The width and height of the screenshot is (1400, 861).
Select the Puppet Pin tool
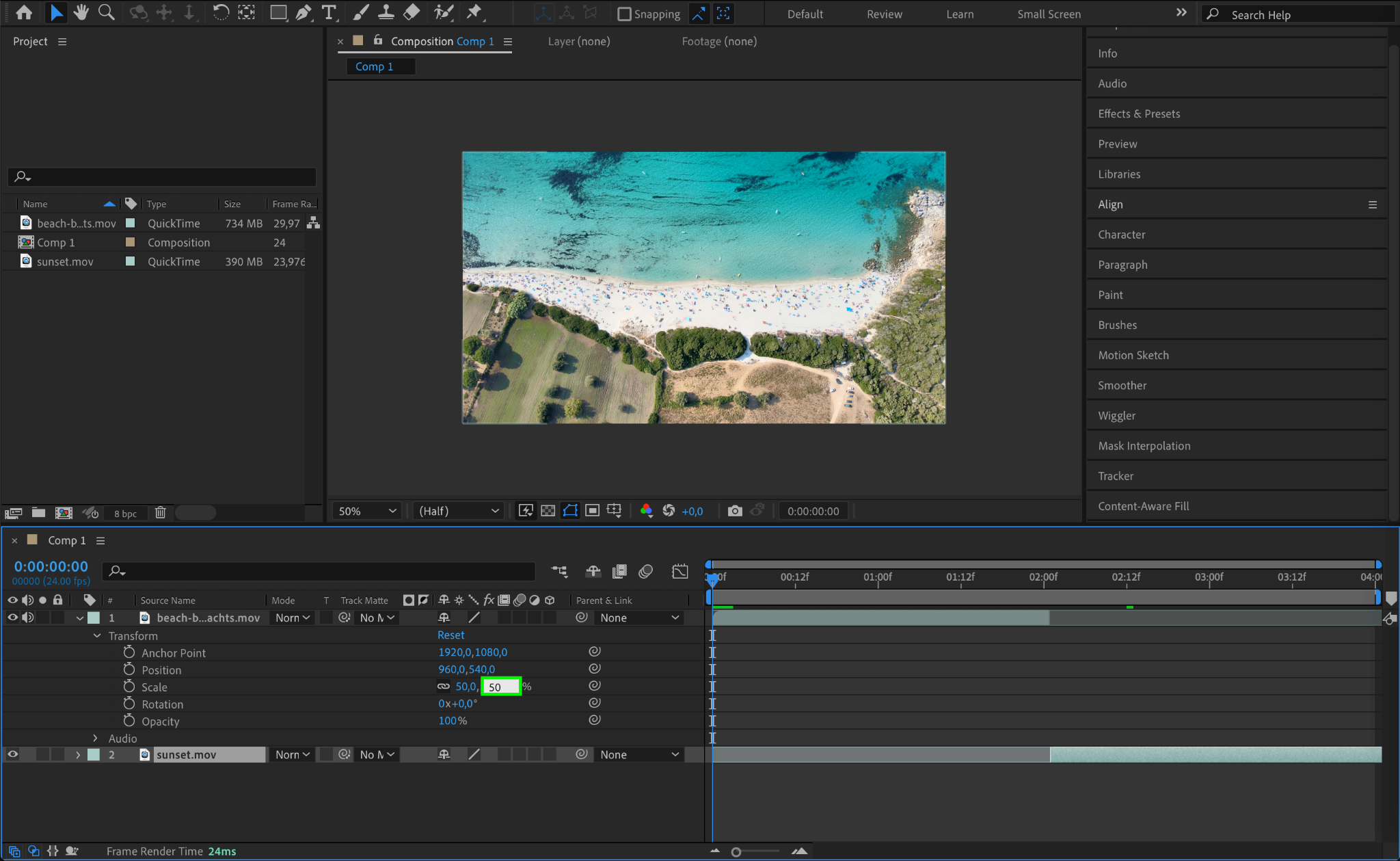pyautogui.click(x=474, y=12)
